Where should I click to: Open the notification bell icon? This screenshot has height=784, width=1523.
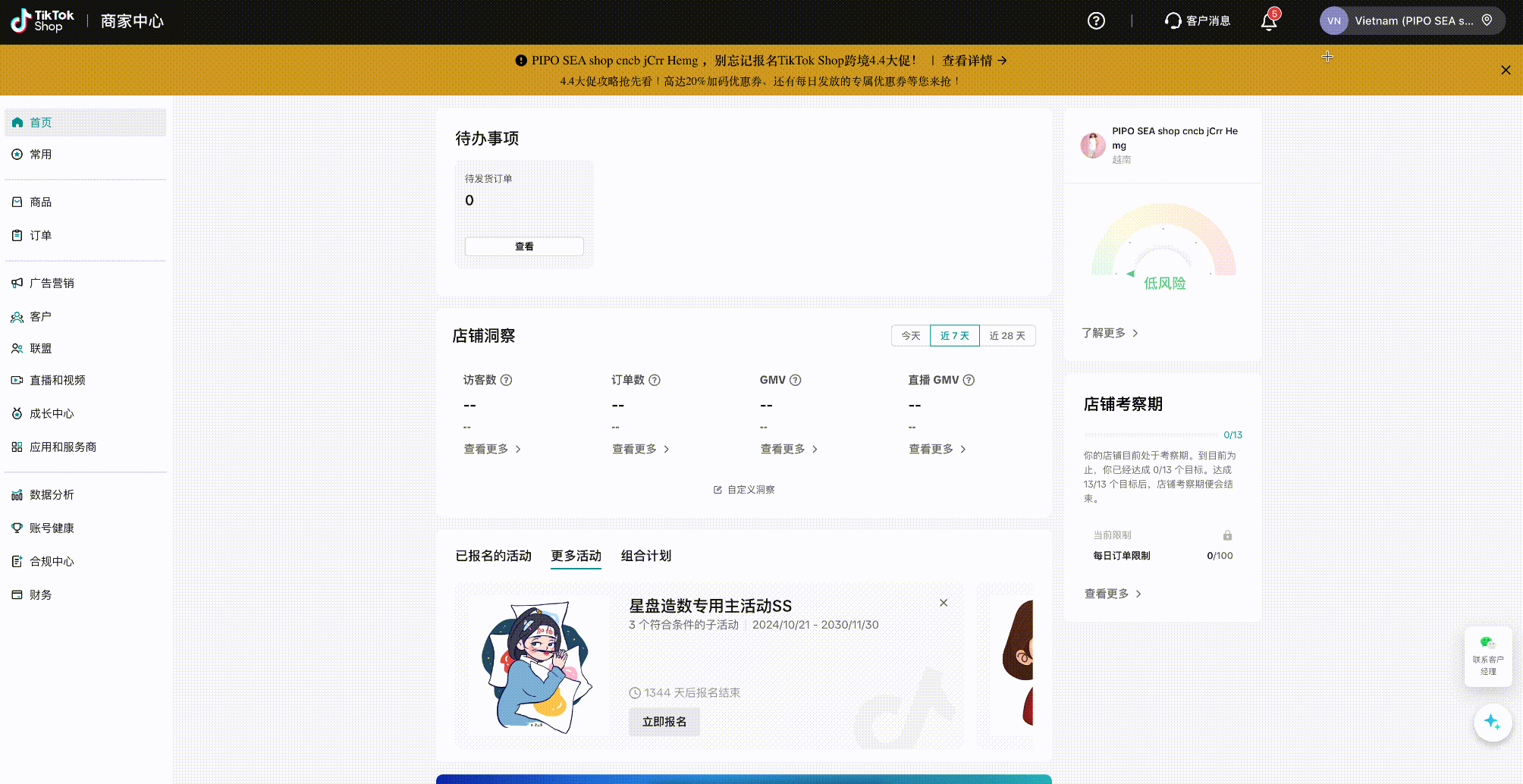click(1268, 21)
